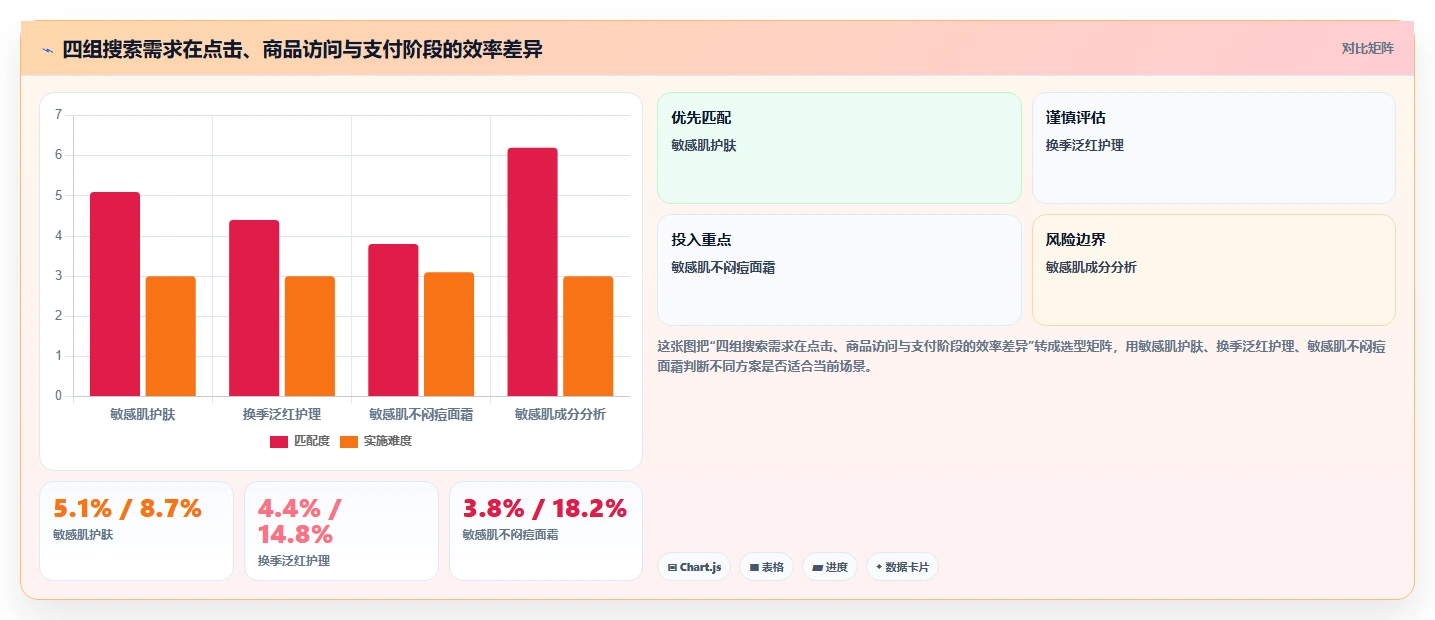
Task: Click the orange 实施难度 legend color box
Action: click(349, 442)
